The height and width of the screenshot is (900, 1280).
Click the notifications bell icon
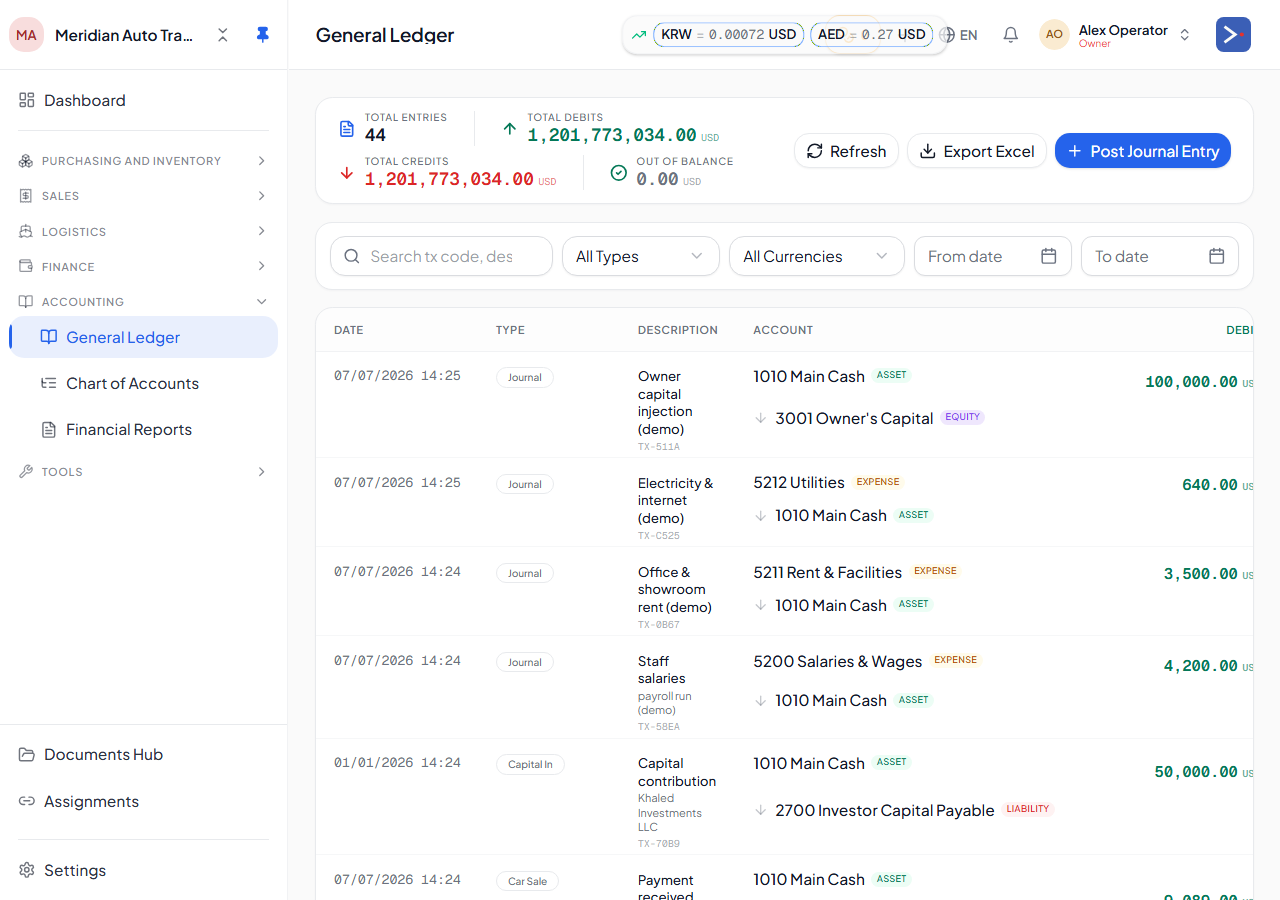click(1011, 35)
